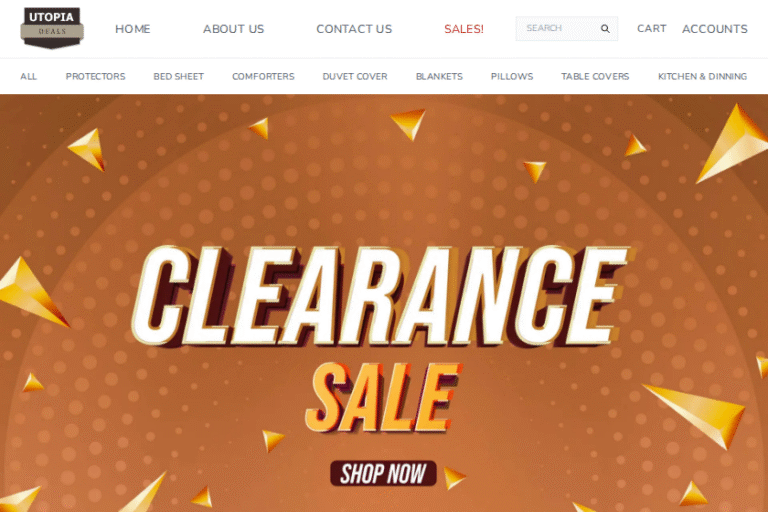Open Kitchen & Dinning category
The image size is (768, 512).
[702, 76]
